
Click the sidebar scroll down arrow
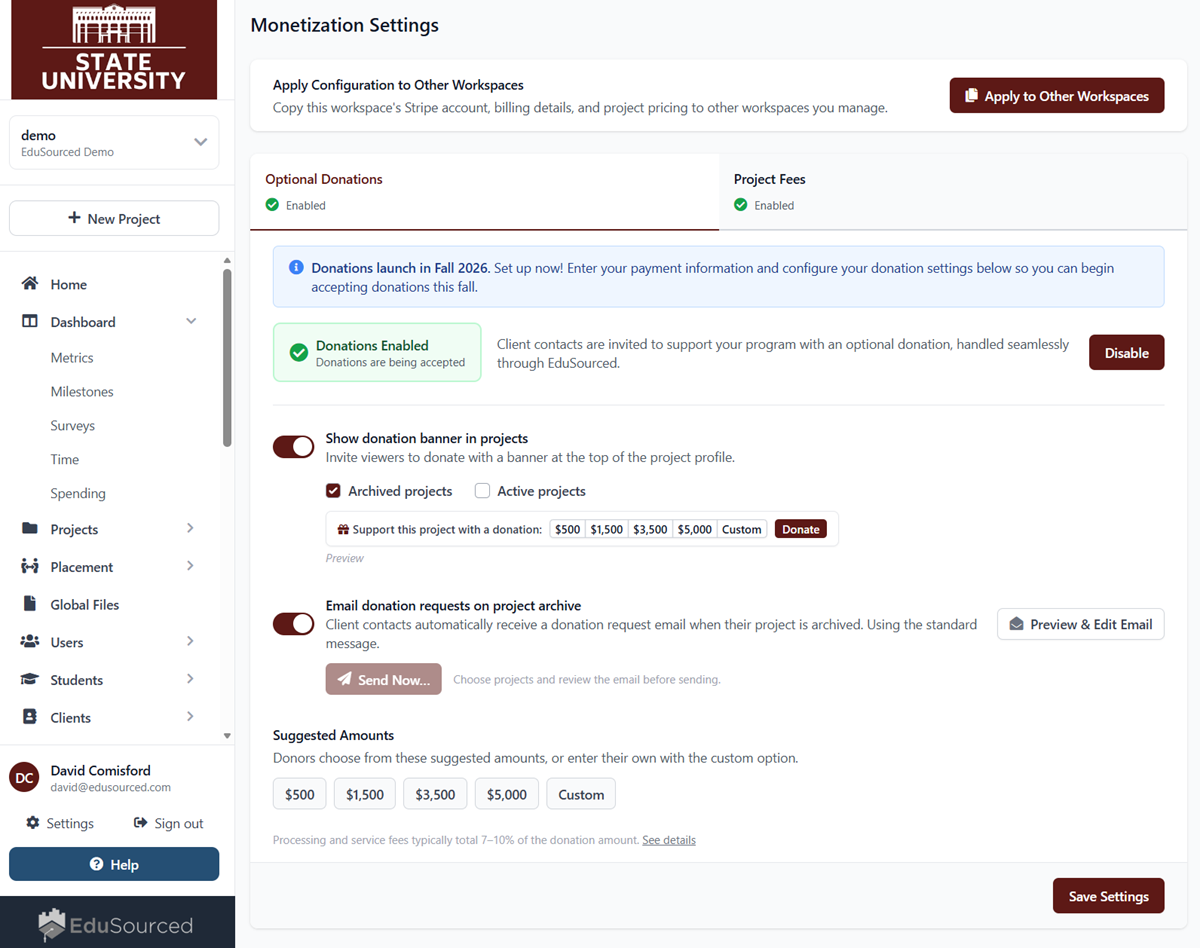[x=227, y=736]
